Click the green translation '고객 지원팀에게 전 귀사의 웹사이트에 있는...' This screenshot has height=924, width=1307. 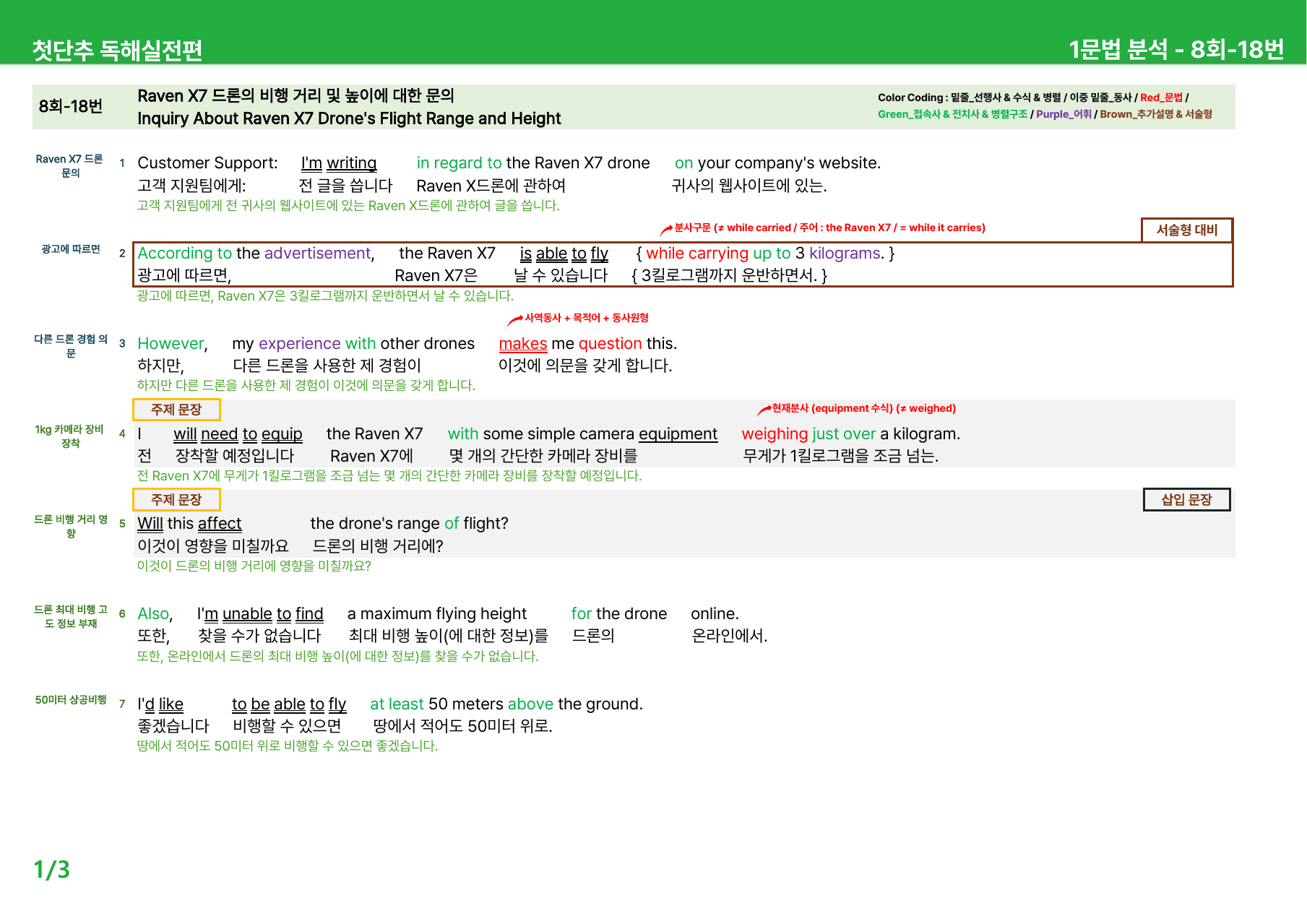pos(348,205)
